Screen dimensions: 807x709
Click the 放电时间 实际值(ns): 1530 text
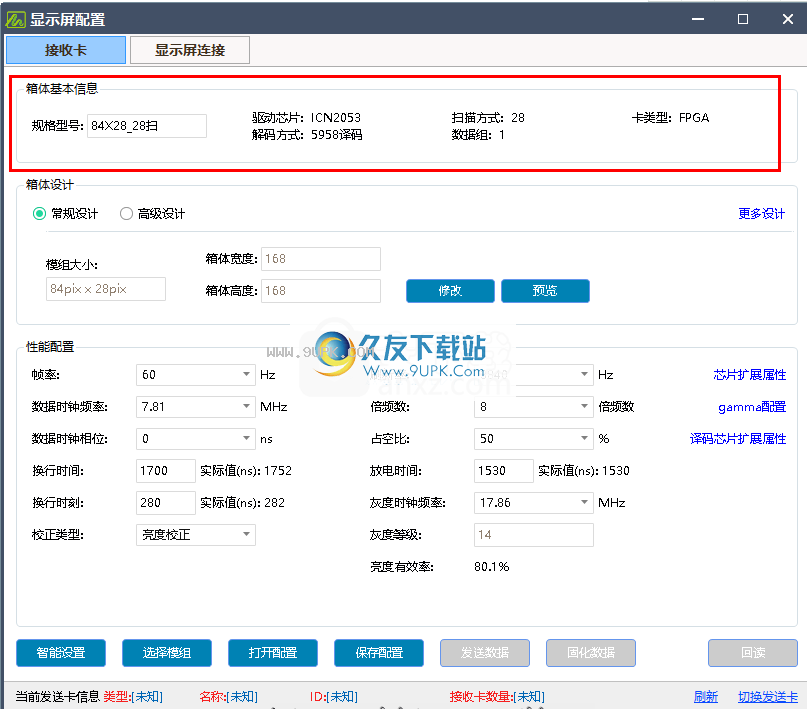[584, 471]
